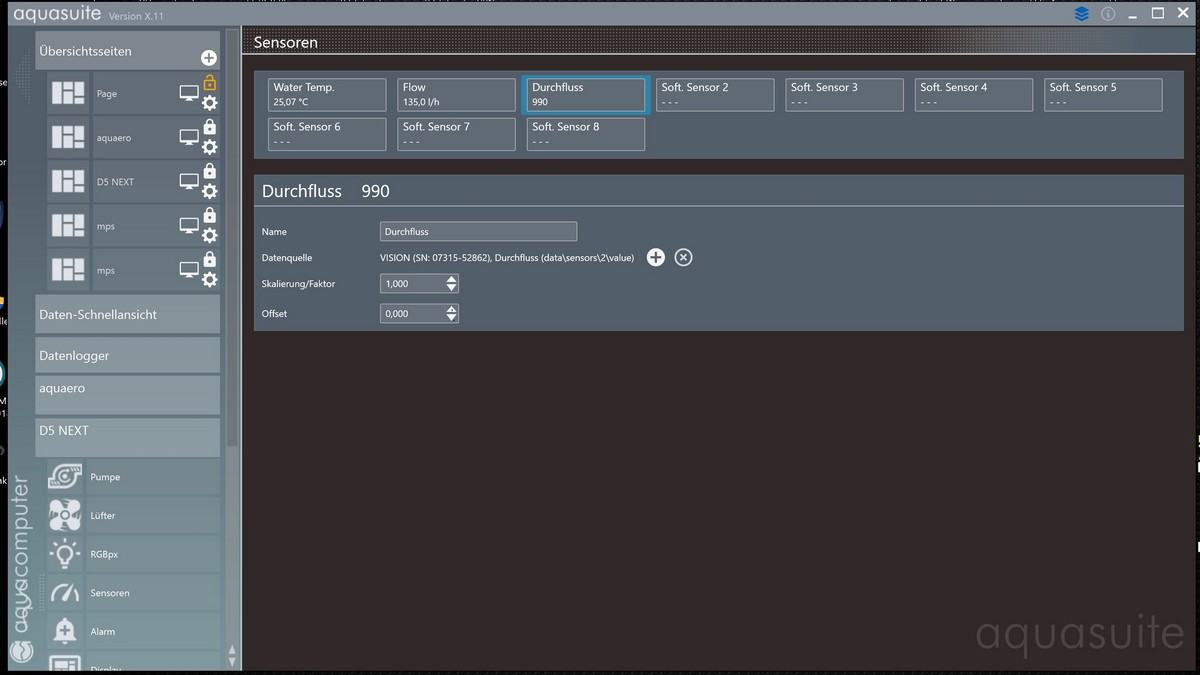Click the sidebar scroll-down arrow
This screenshot has width=1200, height=675.
pyautogui.click(x=233, y=661)
